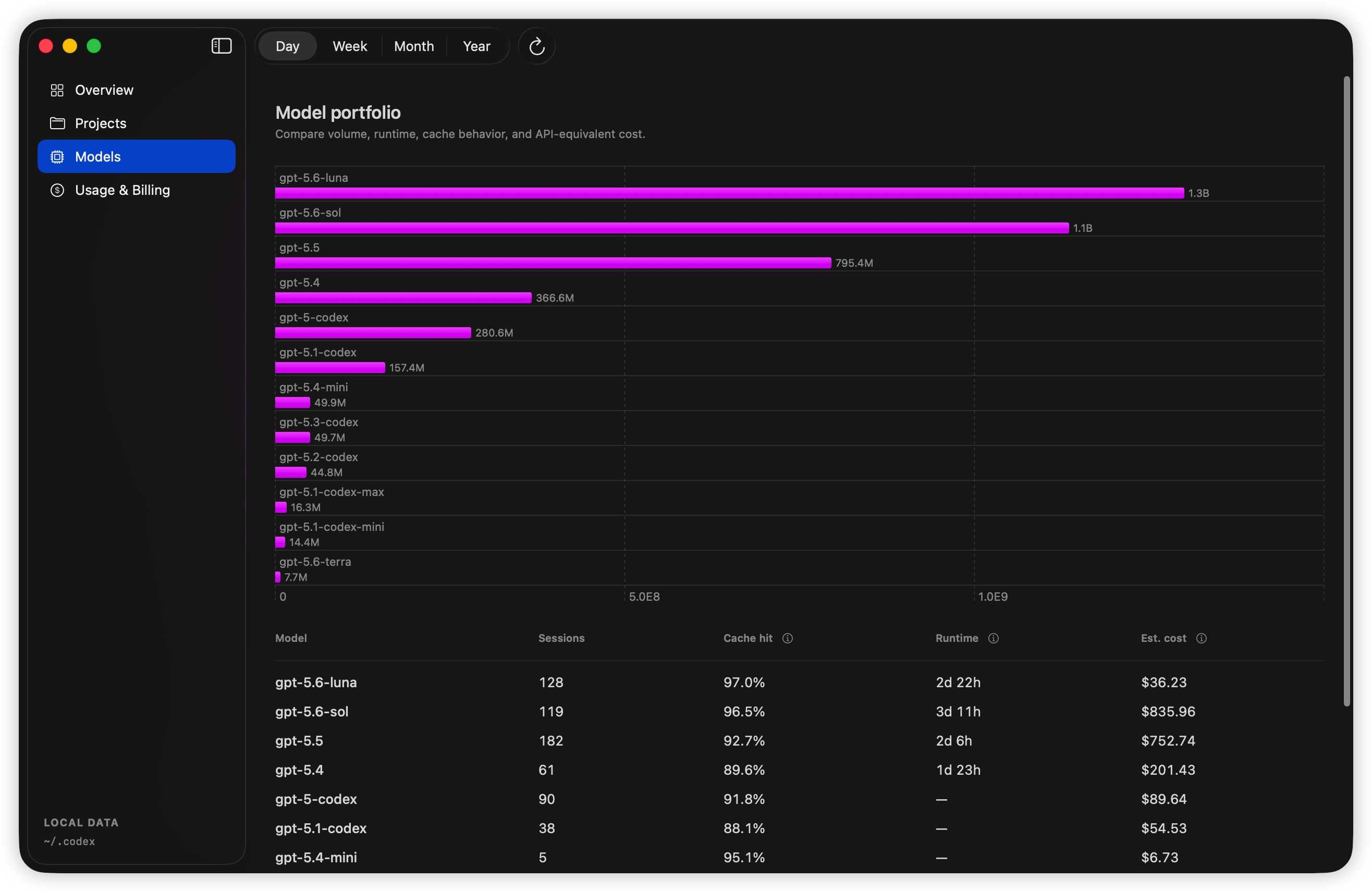Click the 795.4M bar value label

(x=854, y=263)
